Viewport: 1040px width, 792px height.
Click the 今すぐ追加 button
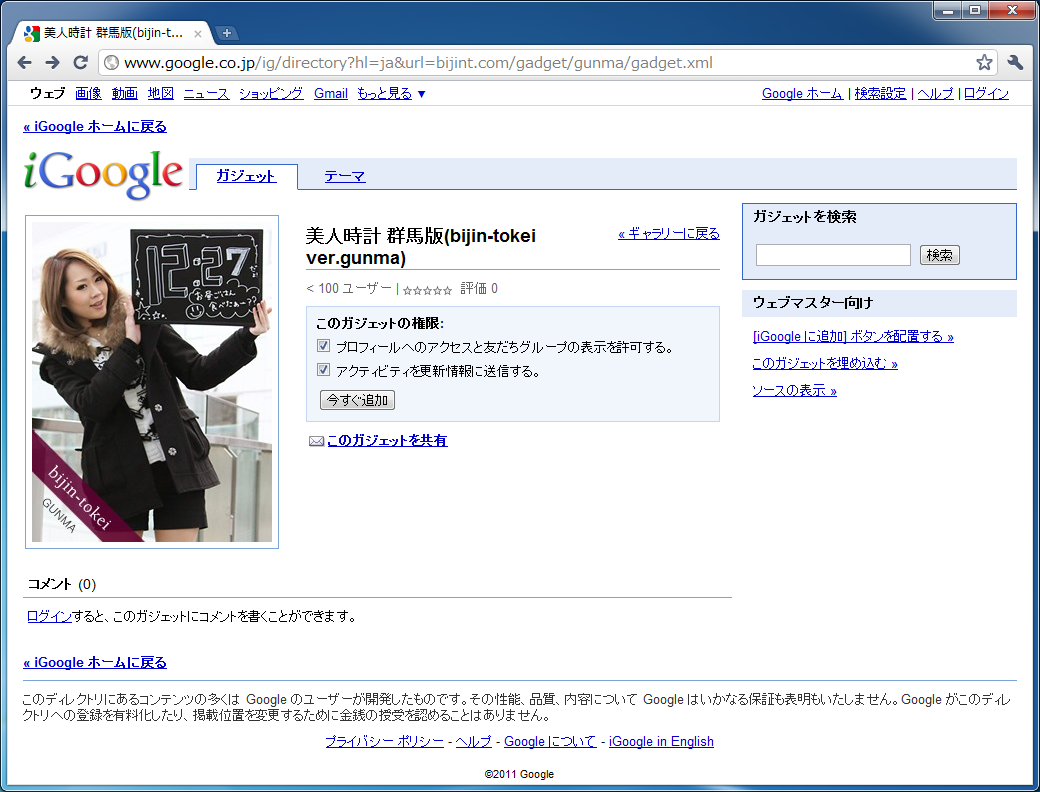(358, 400)
